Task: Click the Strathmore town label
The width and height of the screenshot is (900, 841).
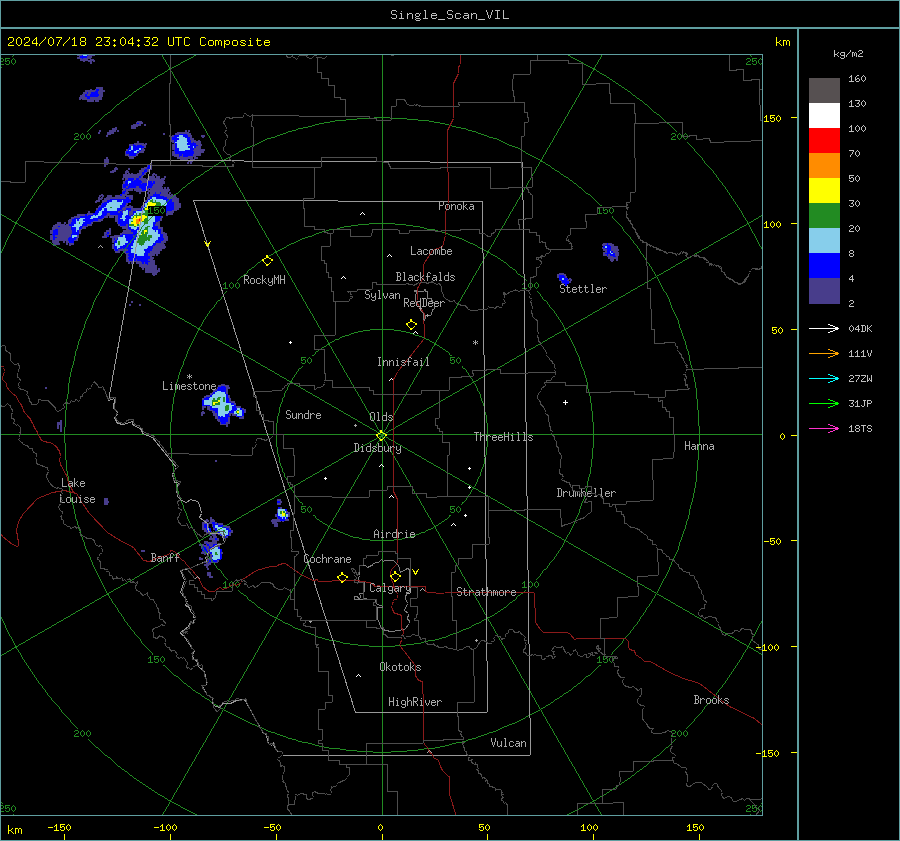Action: coord(486,592)
